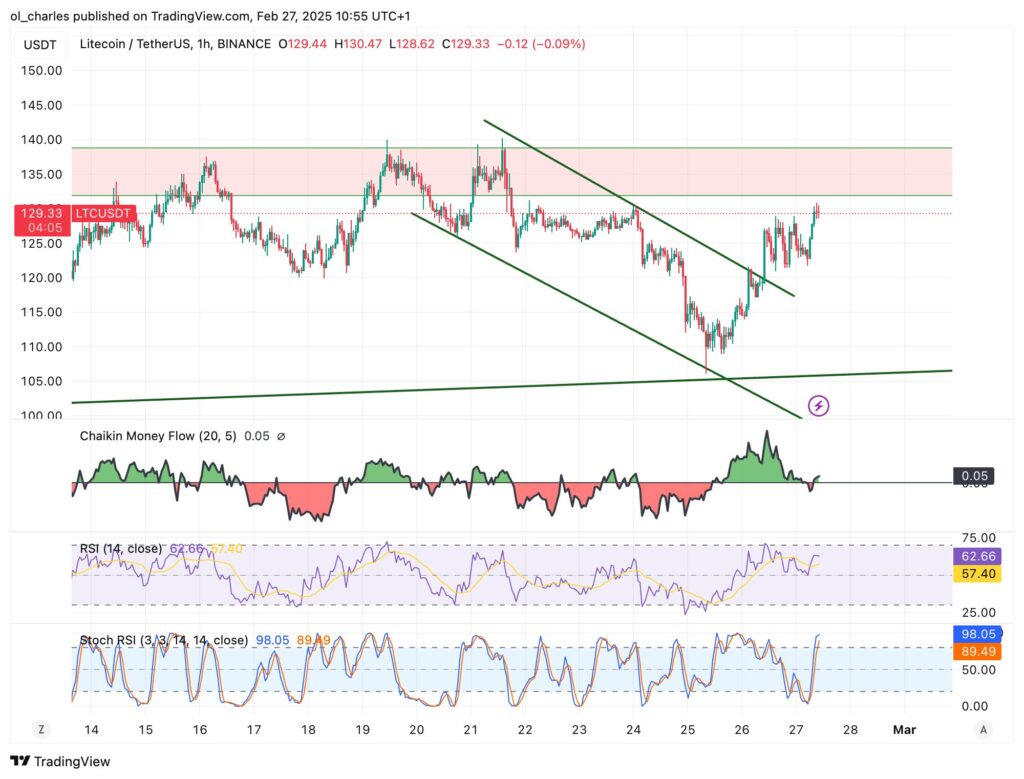Select the RSI (14, close) indicator legend

pos(122,549)
